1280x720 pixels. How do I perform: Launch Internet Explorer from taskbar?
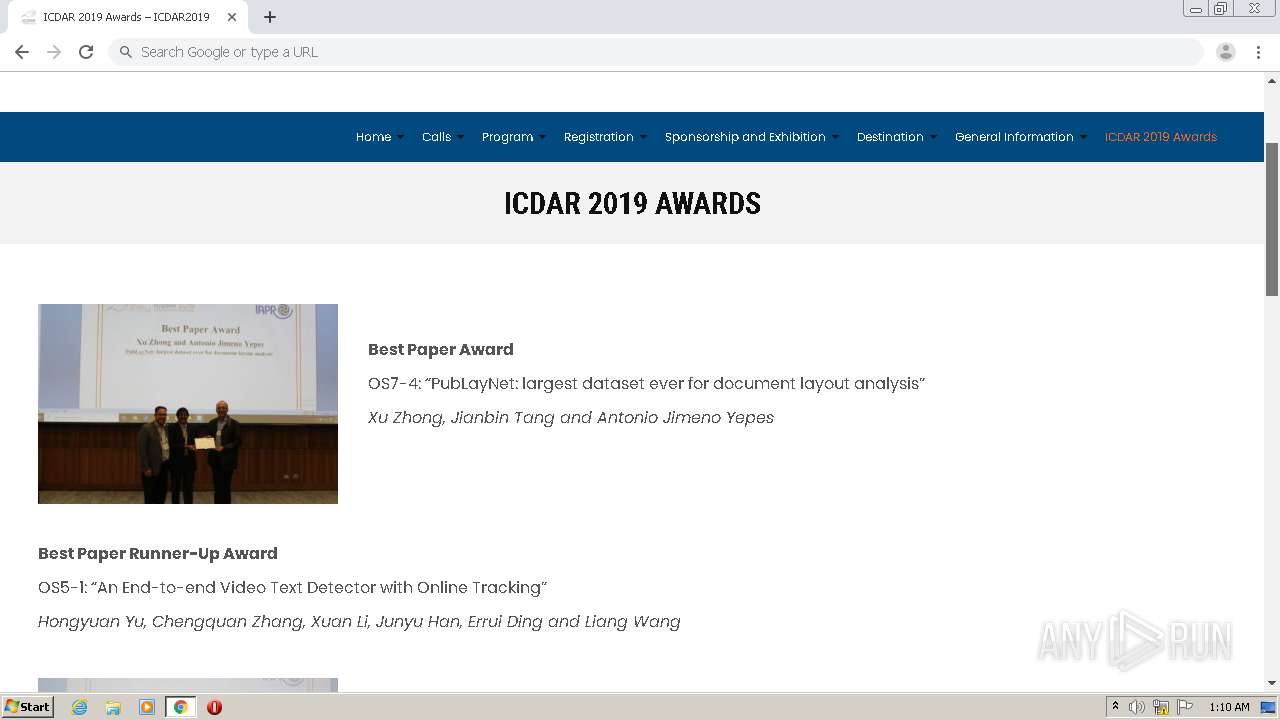(79, 707)
